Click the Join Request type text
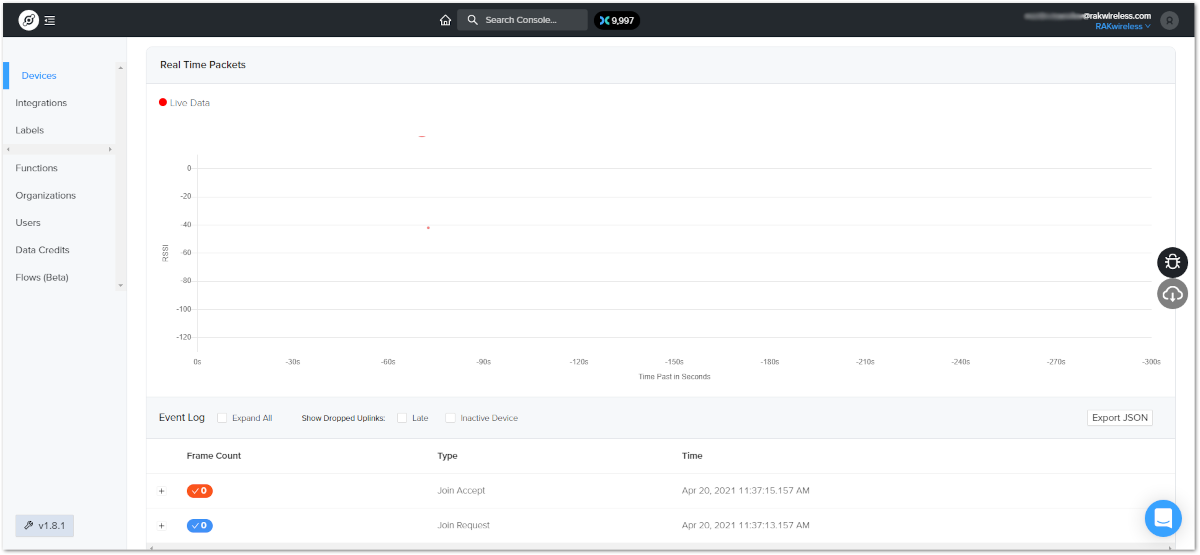 [x=463, y=525]
